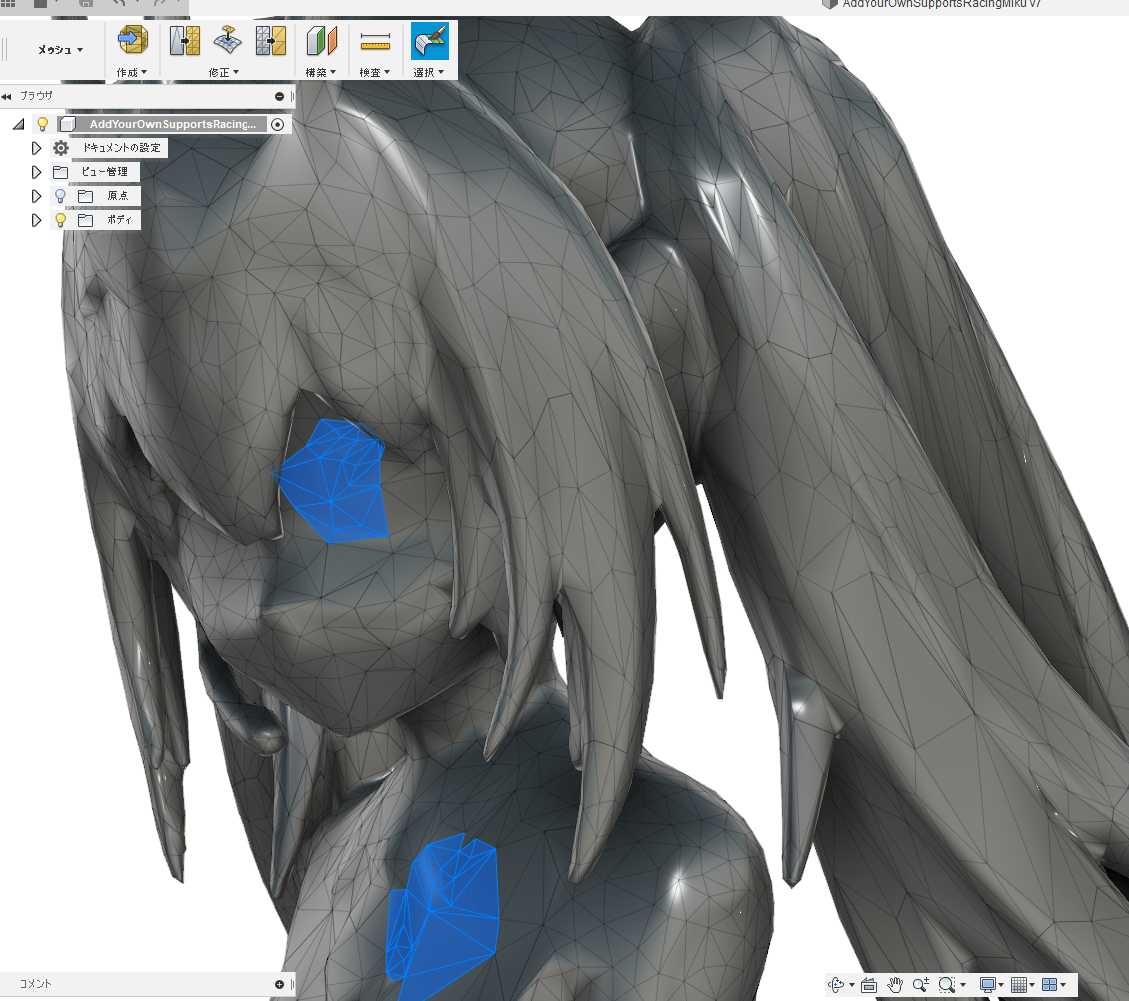Screen dimensions: 1129x1001
Task: Open the 構築 menu dropdown
Action: (320, 72)
